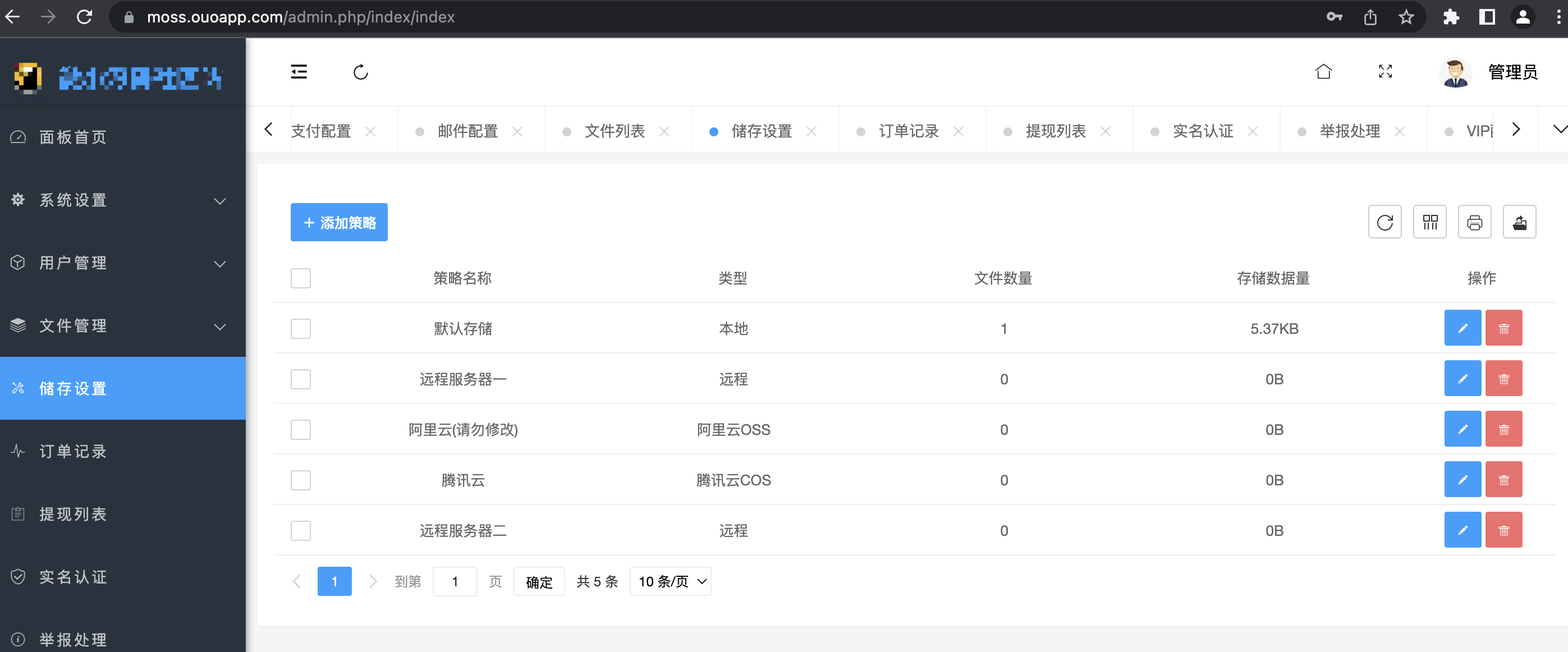Viewport: 1568px width, 652px height.
Task: Delete the 默认存储 policy
Action: click(x=1503, y=328)
